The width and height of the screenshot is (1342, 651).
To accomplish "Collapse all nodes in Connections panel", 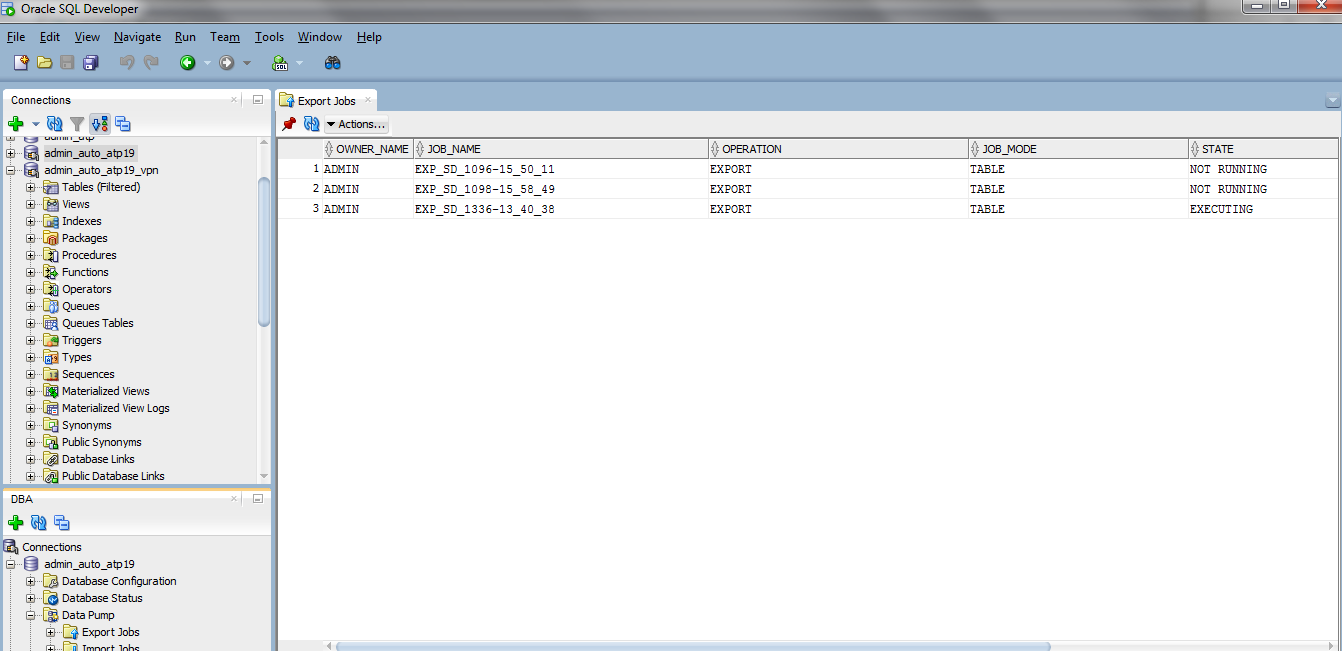I will click(x=123, y=124).
